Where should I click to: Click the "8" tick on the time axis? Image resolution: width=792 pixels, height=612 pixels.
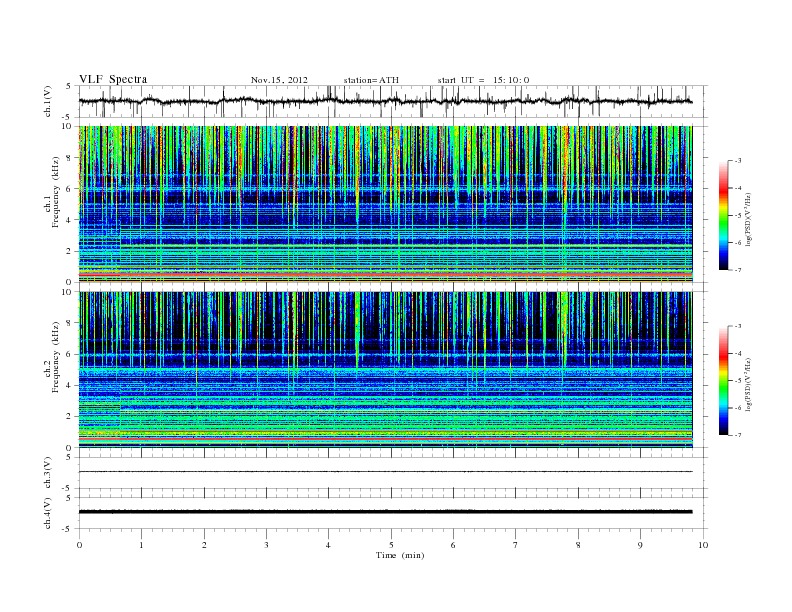(x=578, y=545)
